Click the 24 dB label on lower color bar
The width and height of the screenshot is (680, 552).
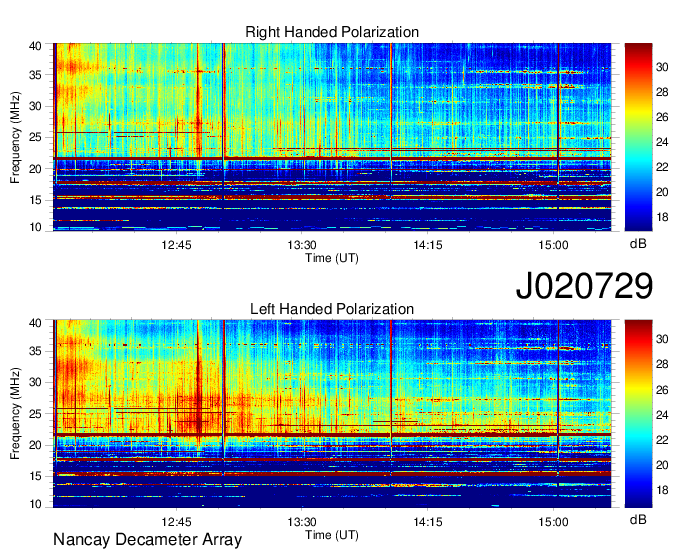[662, 415]
